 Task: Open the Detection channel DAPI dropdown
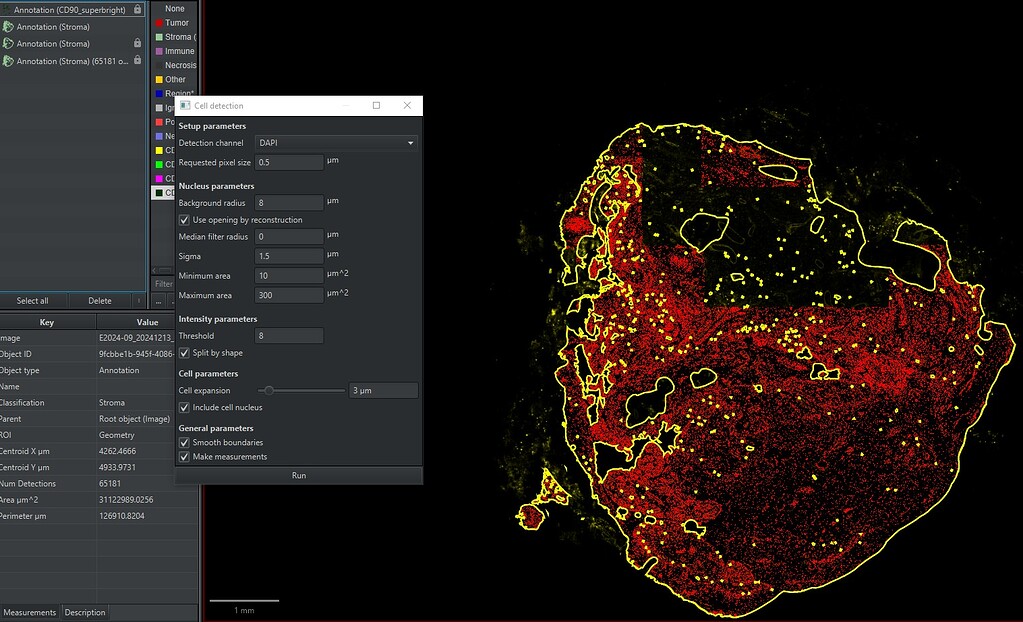pyautogui.click(x=410, y=142)
